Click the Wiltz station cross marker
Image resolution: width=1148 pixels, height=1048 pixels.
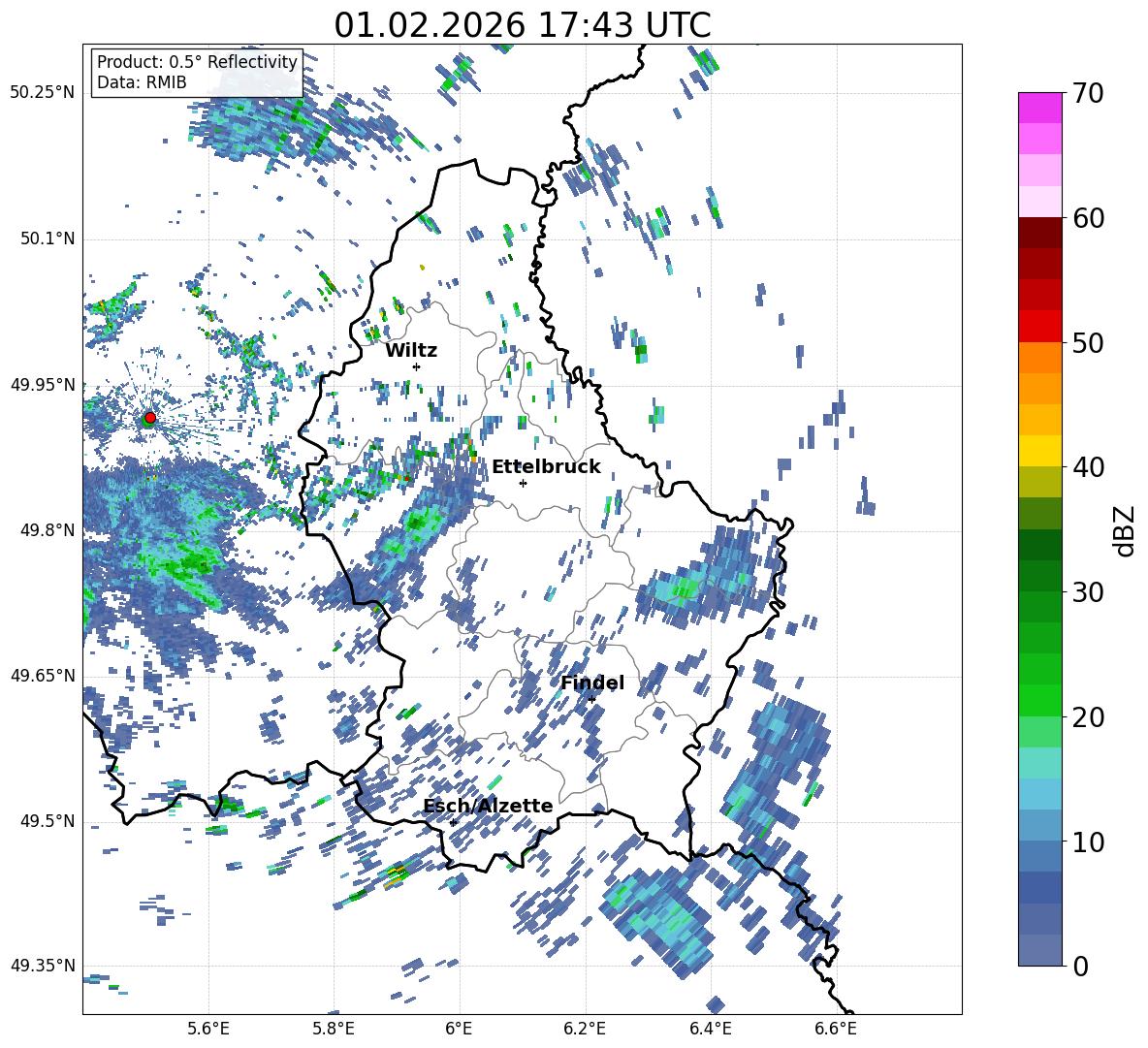[x=416, y=366]
